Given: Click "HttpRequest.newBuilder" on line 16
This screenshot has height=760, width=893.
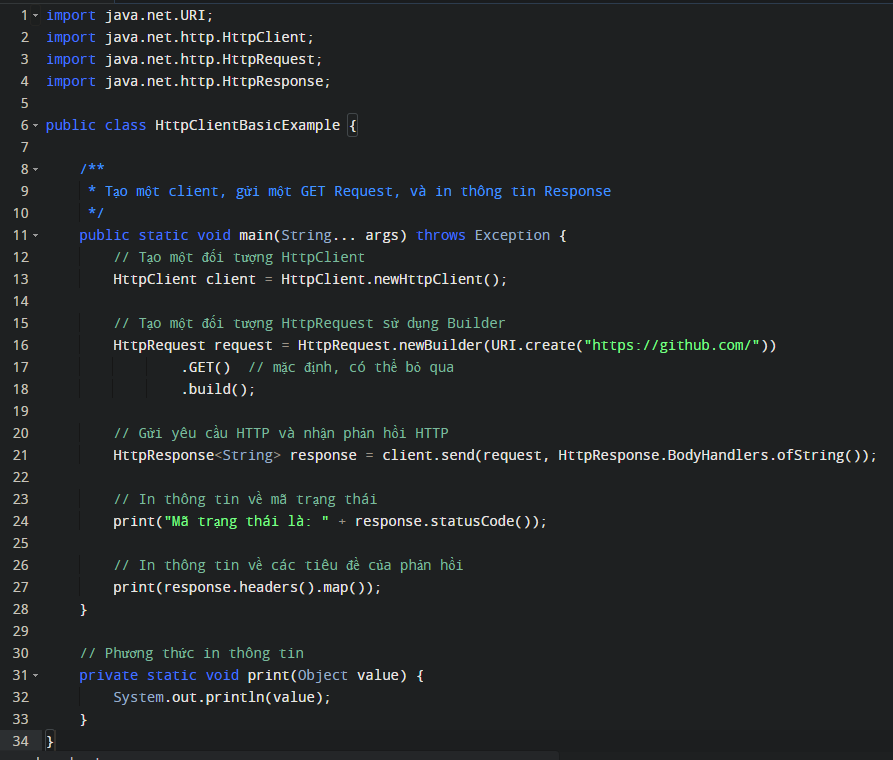Looking at the screenshot, I should [390, 345].
